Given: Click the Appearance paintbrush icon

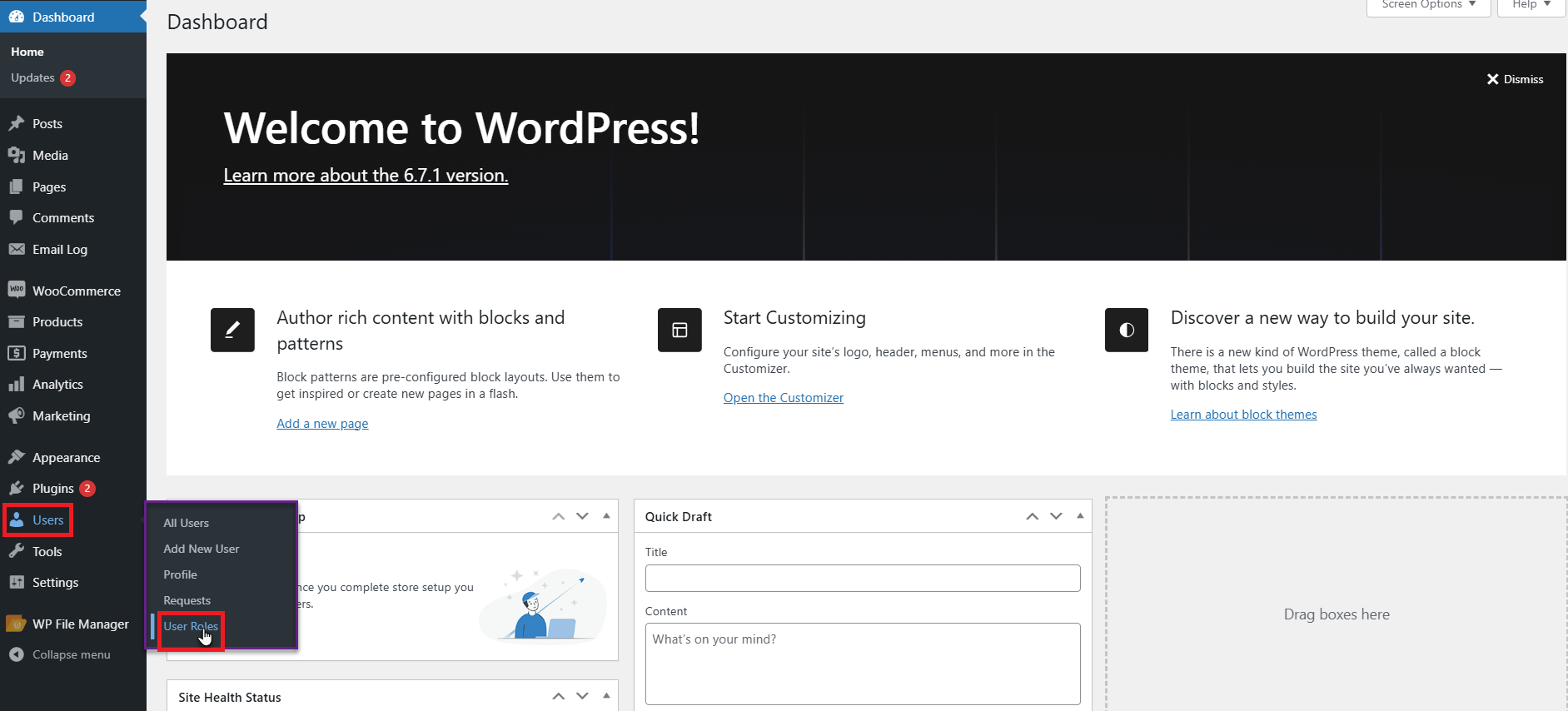Looking at the screenshot, I should tap(17, 457).
